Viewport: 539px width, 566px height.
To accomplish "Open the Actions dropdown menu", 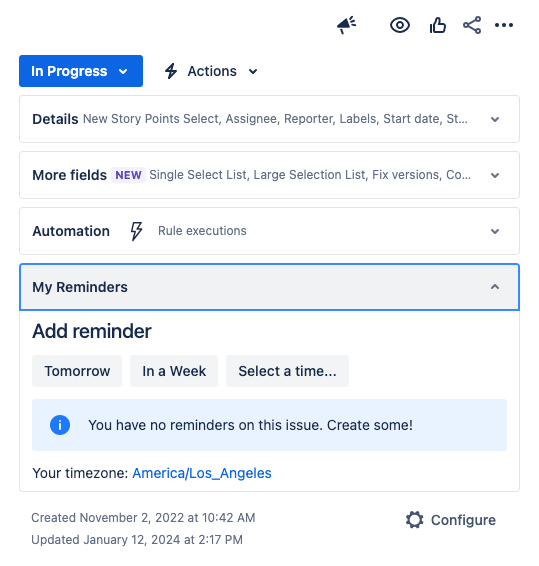I will 211,71.
